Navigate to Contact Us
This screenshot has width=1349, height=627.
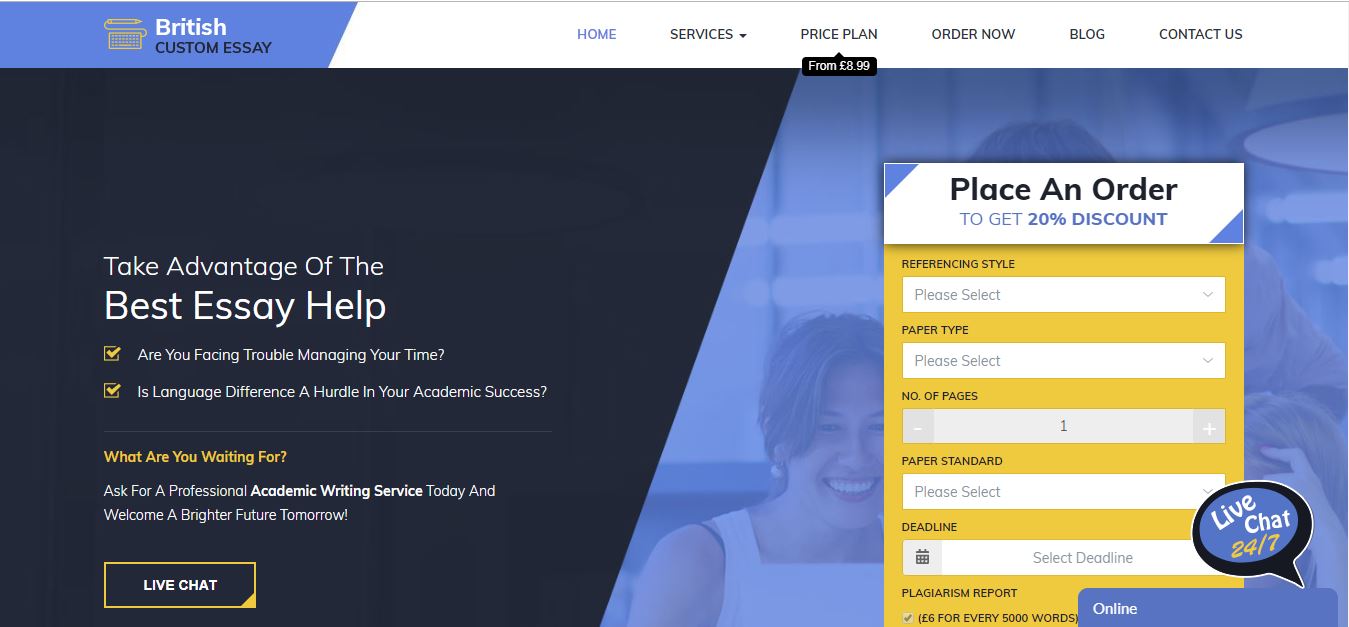(1200, 34)
